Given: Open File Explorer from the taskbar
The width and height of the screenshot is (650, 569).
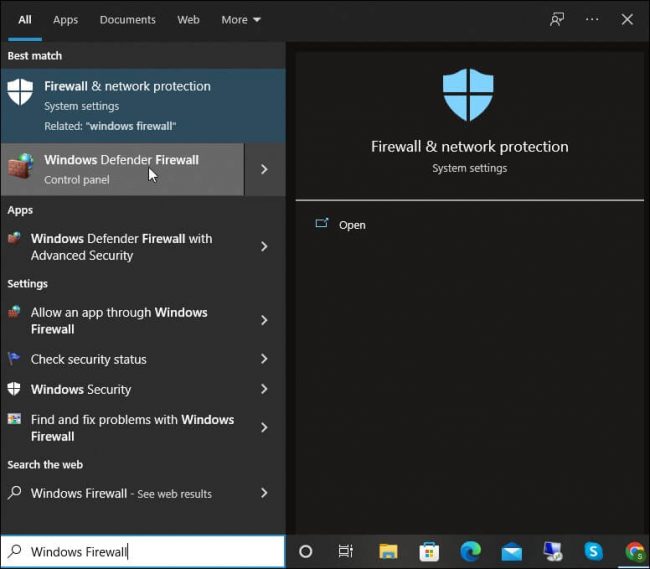Looking at the screenshot, I should pos(388,551).
